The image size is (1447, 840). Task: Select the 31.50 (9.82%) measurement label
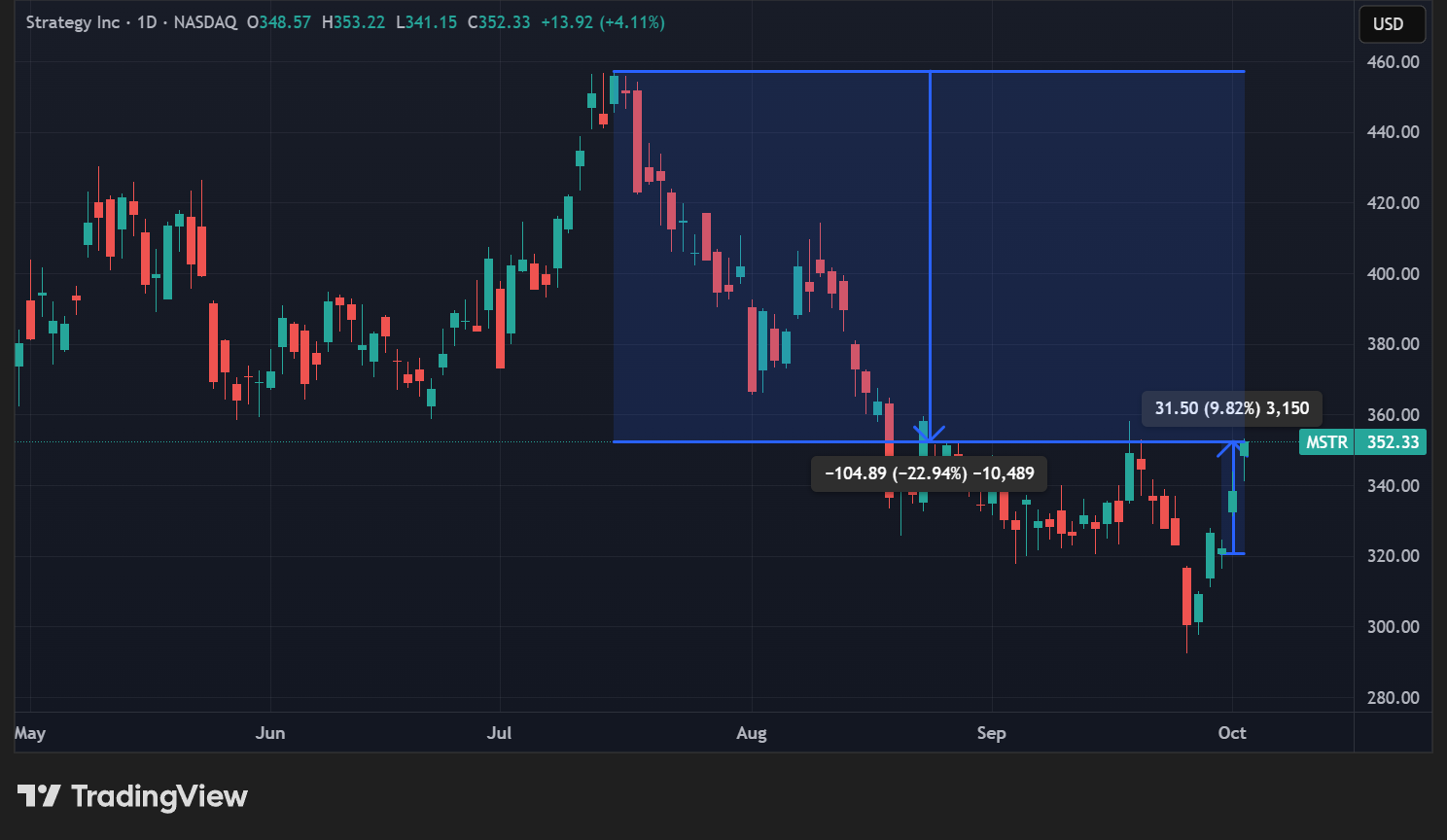click(1231, 408)
